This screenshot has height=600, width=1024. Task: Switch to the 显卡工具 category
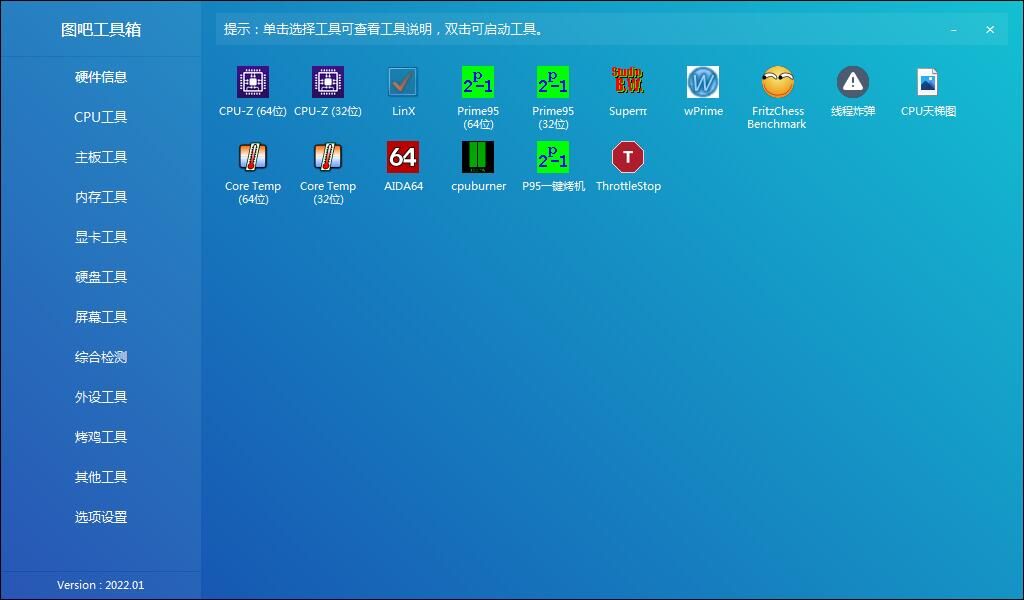point(101,237)
